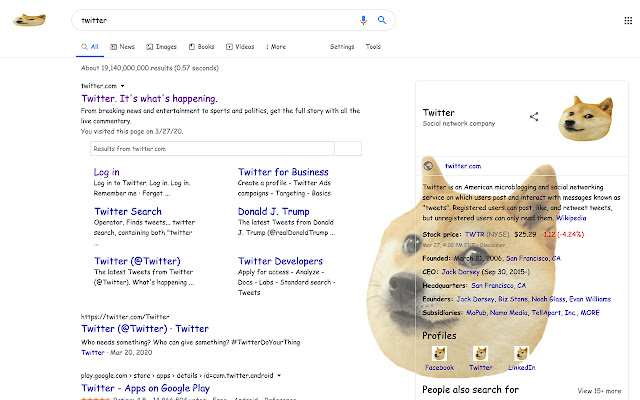This screenshot has height=400, width=640.
Task: Expand the play.google.com result dropdown arrow
Action: (x=279, y=376)
